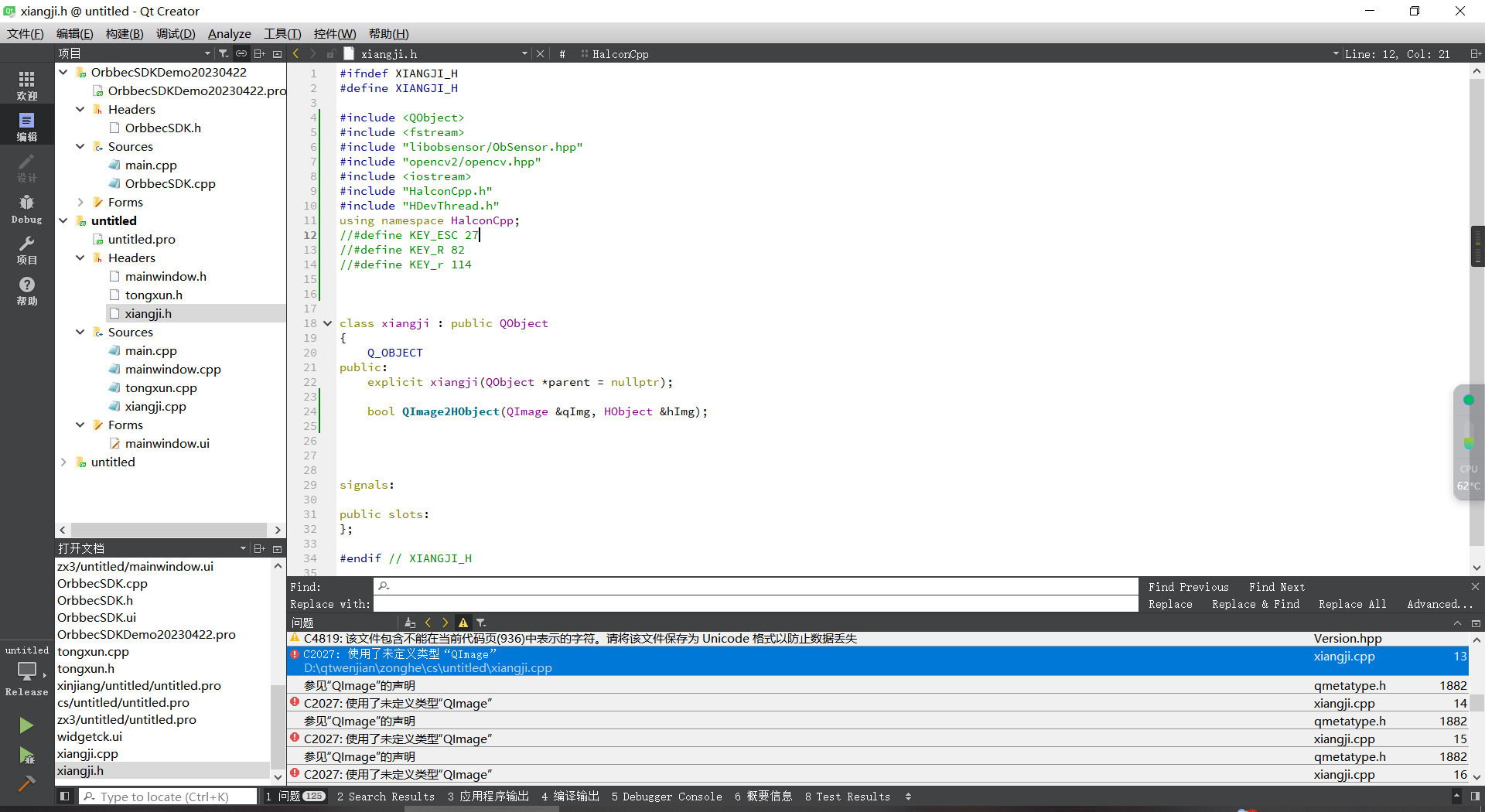Click the Start Debugging run-with-bug button
Viewport: 1485px width, 812px height.
click(26, 755)
